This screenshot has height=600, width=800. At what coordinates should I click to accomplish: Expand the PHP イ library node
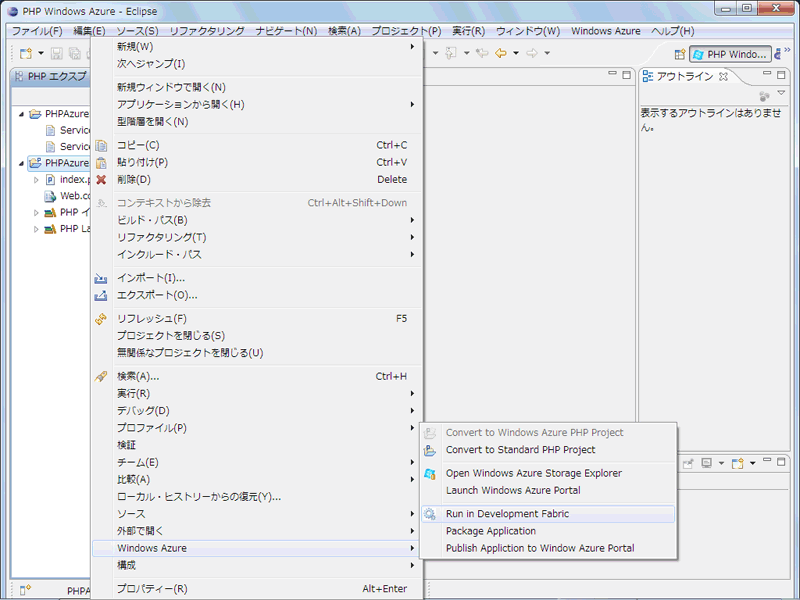click(36, 212)
